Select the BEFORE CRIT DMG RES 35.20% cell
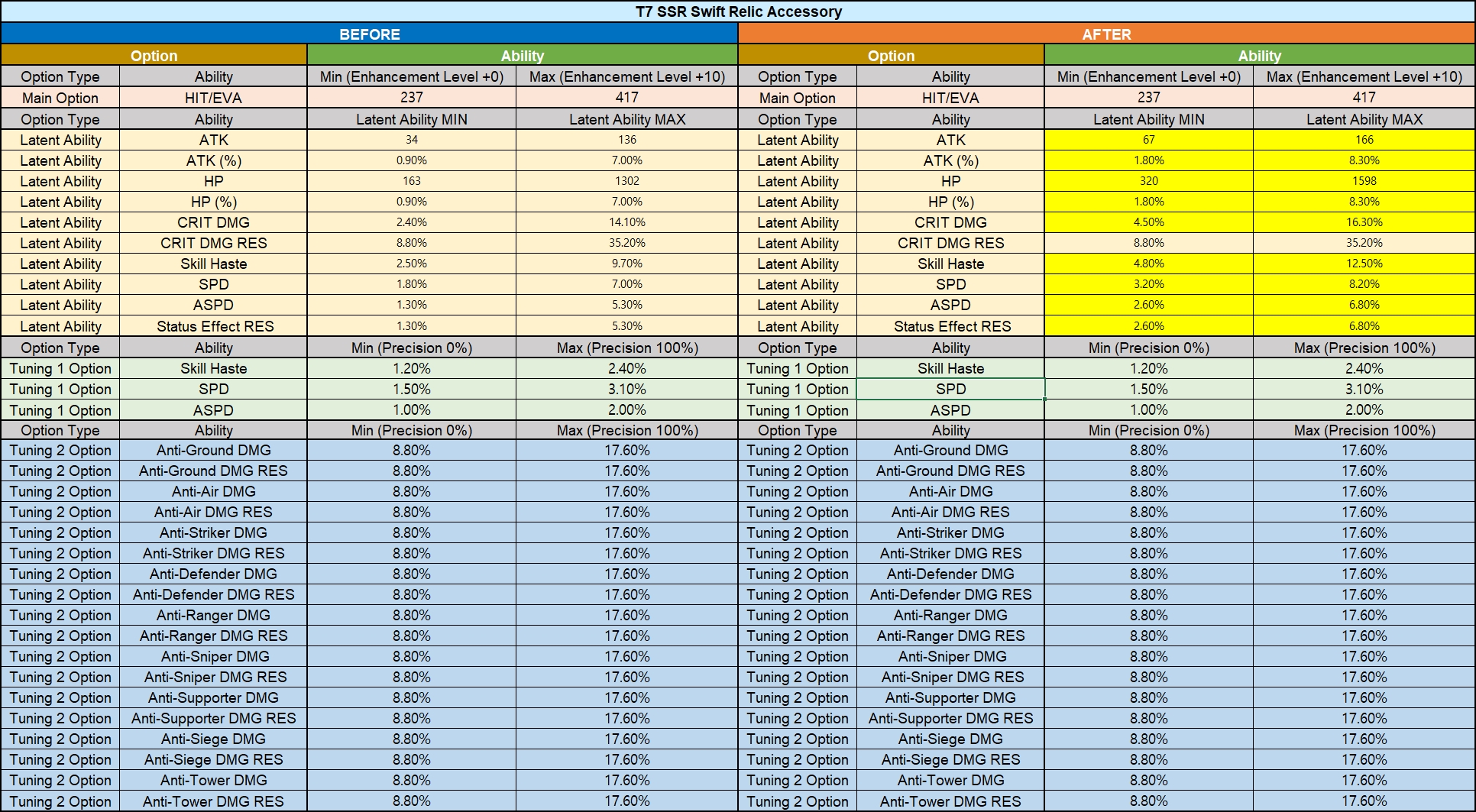 pyautogui.click(x=626, y=243)
